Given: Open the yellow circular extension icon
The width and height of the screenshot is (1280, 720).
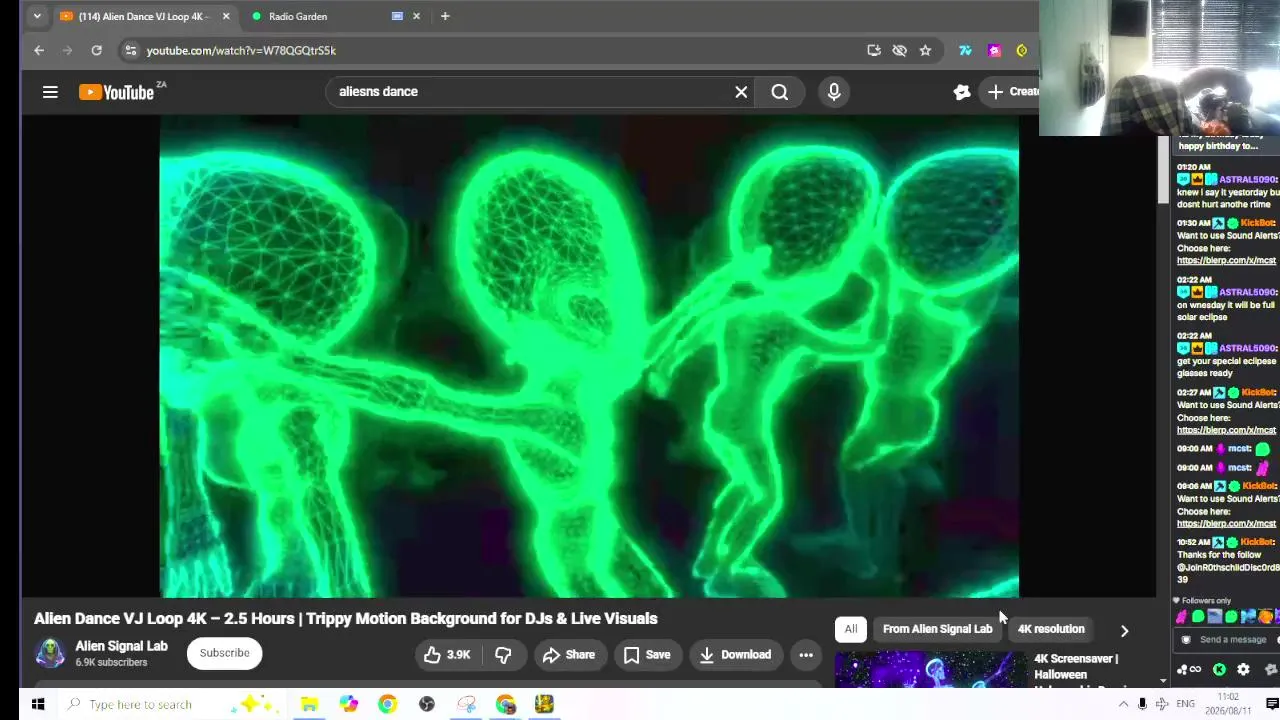Looking at the screenshot, I should pyautogui.click(x=1021, y=50).
